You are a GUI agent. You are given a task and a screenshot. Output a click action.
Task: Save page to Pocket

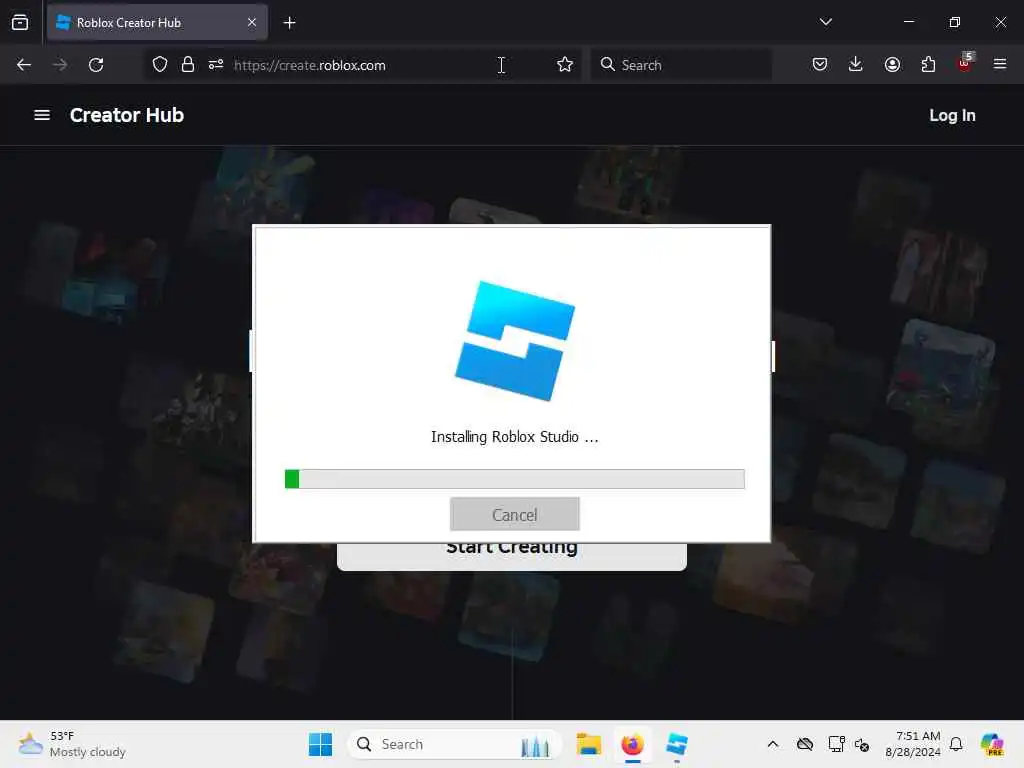[820, 64]
